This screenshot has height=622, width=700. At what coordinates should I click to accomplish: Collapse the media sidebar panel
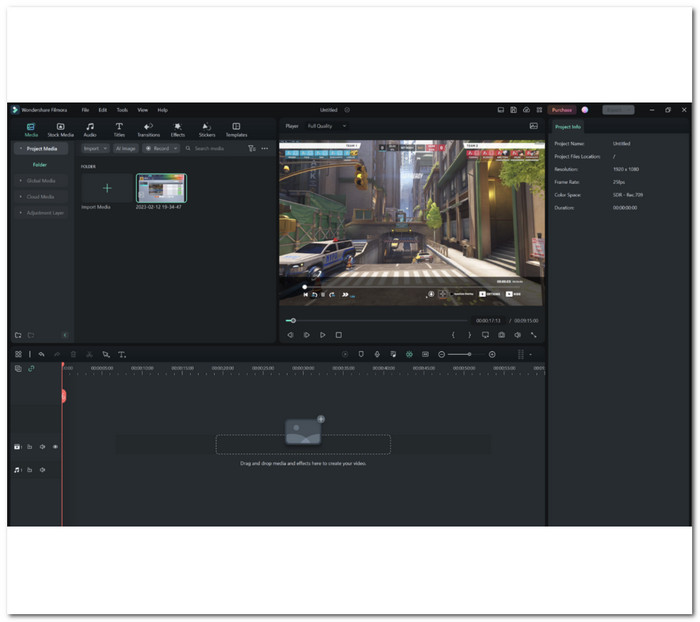click(x=65, y=335)
